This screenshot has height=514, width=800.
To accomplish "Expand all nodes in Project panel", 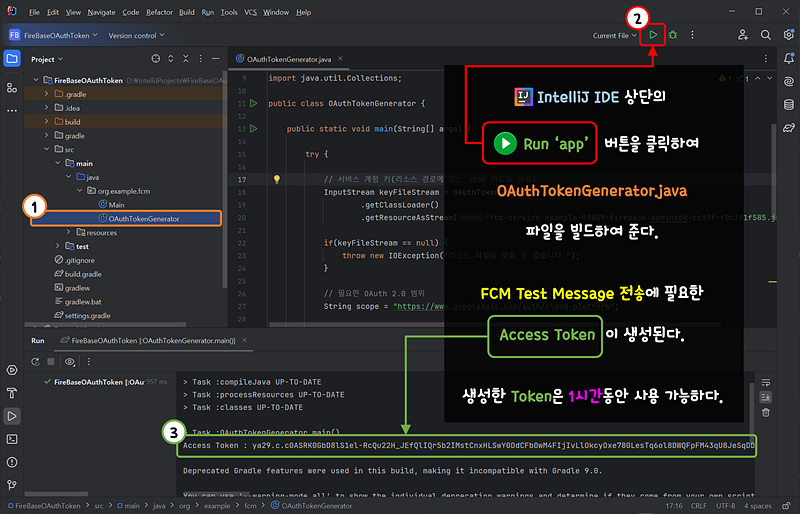I will [x=171, y=59].
